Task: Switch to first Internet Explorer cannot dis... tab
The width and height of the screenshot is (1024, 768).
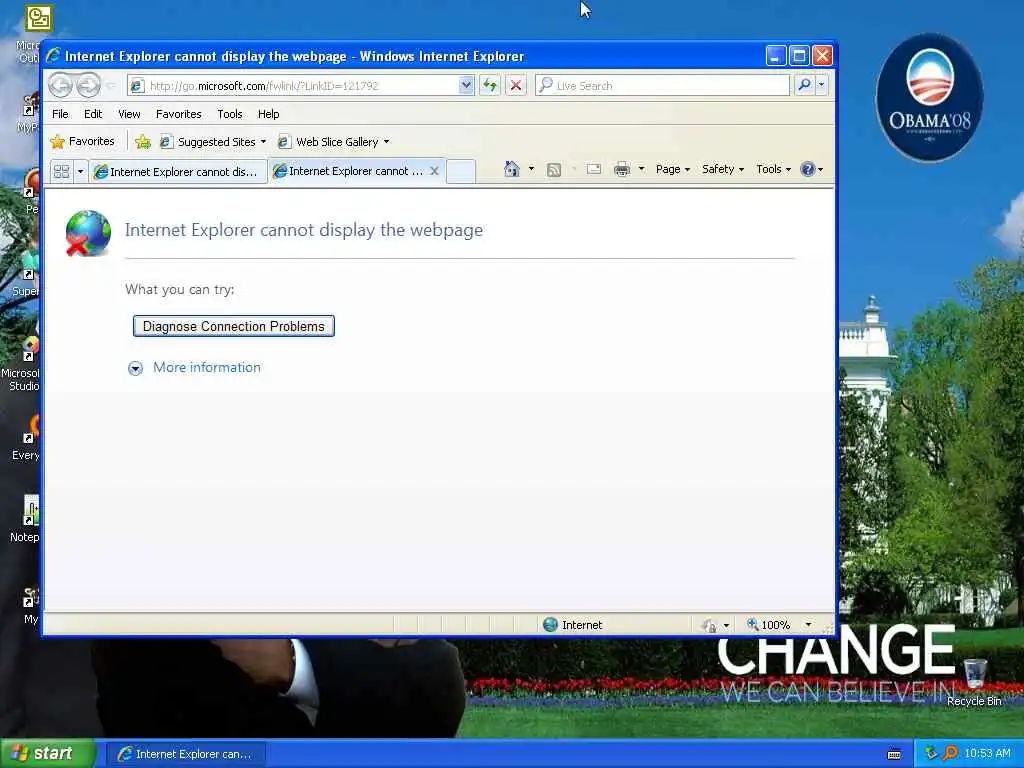Action: point(178,172)
